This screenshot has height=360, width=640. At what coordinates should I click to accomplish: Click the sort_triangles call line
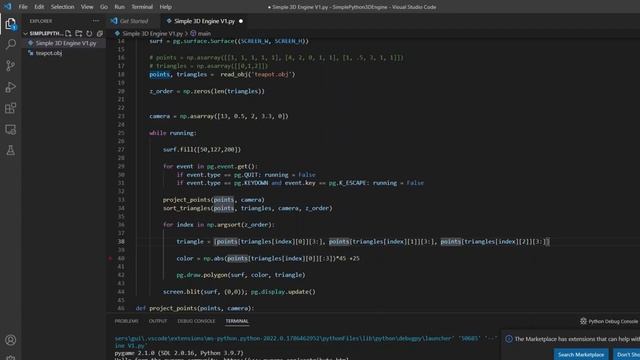(248, 208)
